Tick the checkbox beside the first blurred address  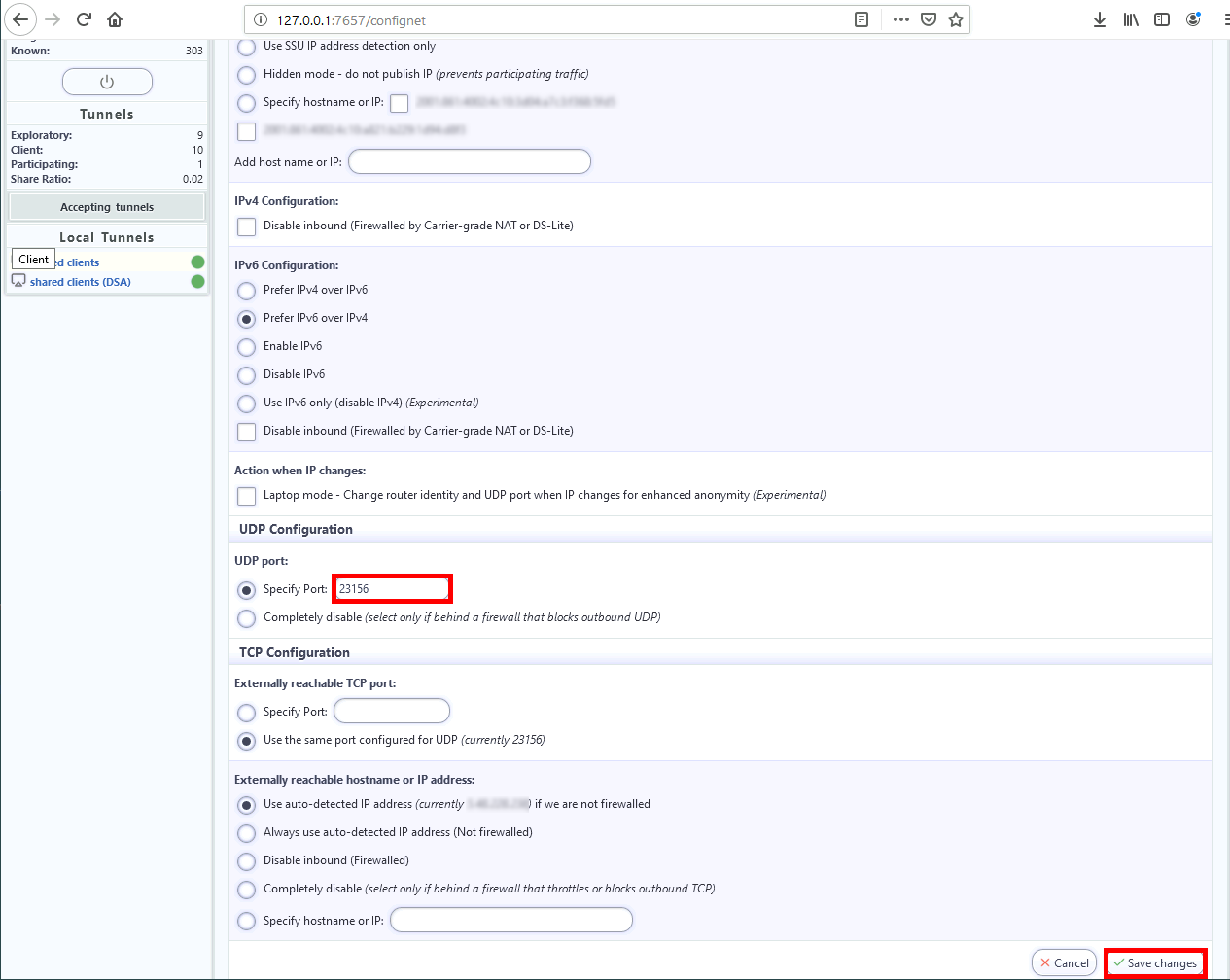point(400,103)
